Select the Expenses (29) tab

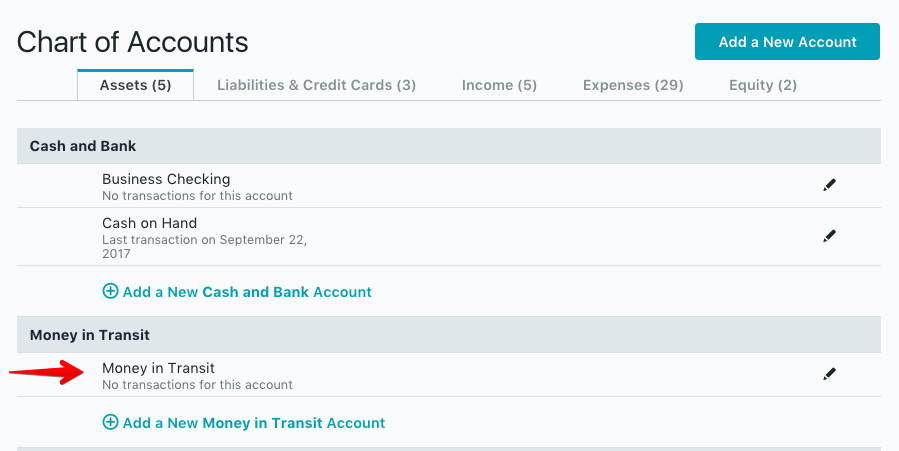click(633, 85)
